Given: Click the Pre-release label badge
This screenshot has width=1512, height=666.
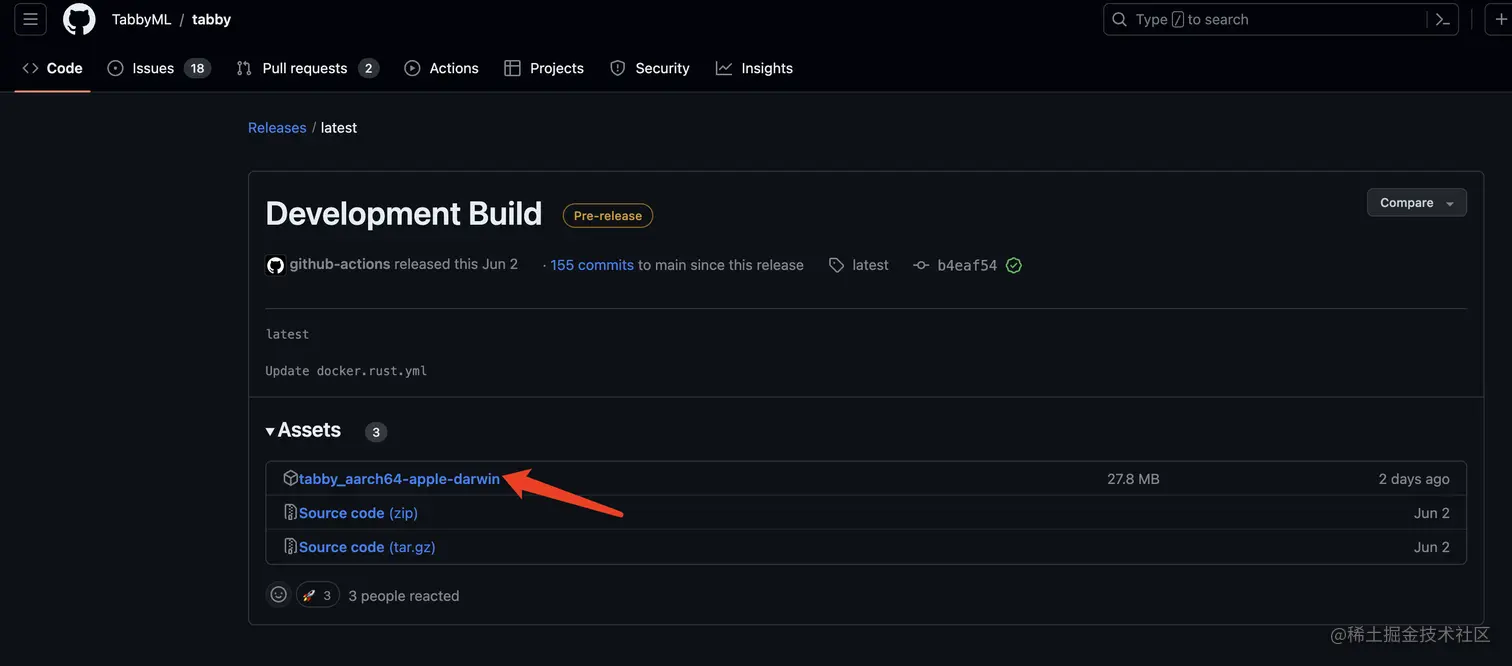Looking at the screenshot, I should pyautogui.click(x=608, y=215).
